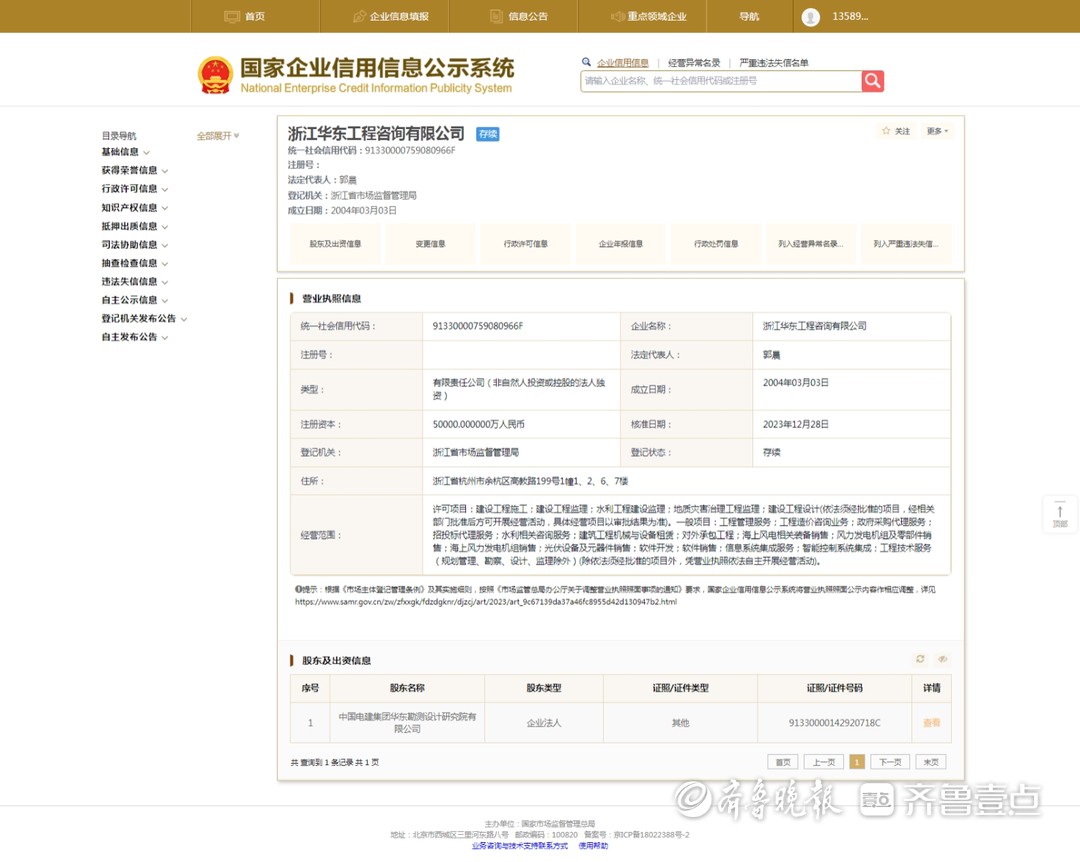
Task: Expand 基础信息 in the sidebar
Action: (x=125, y=152)
